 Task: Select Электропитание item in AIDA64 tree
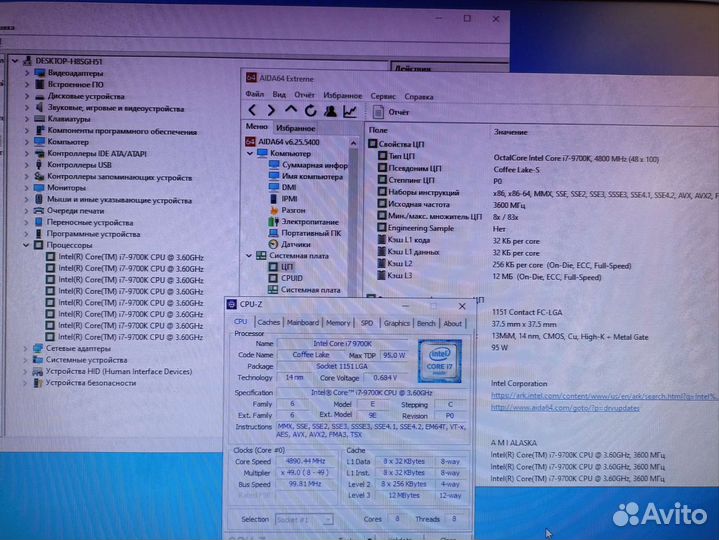(x=304, y=221)
